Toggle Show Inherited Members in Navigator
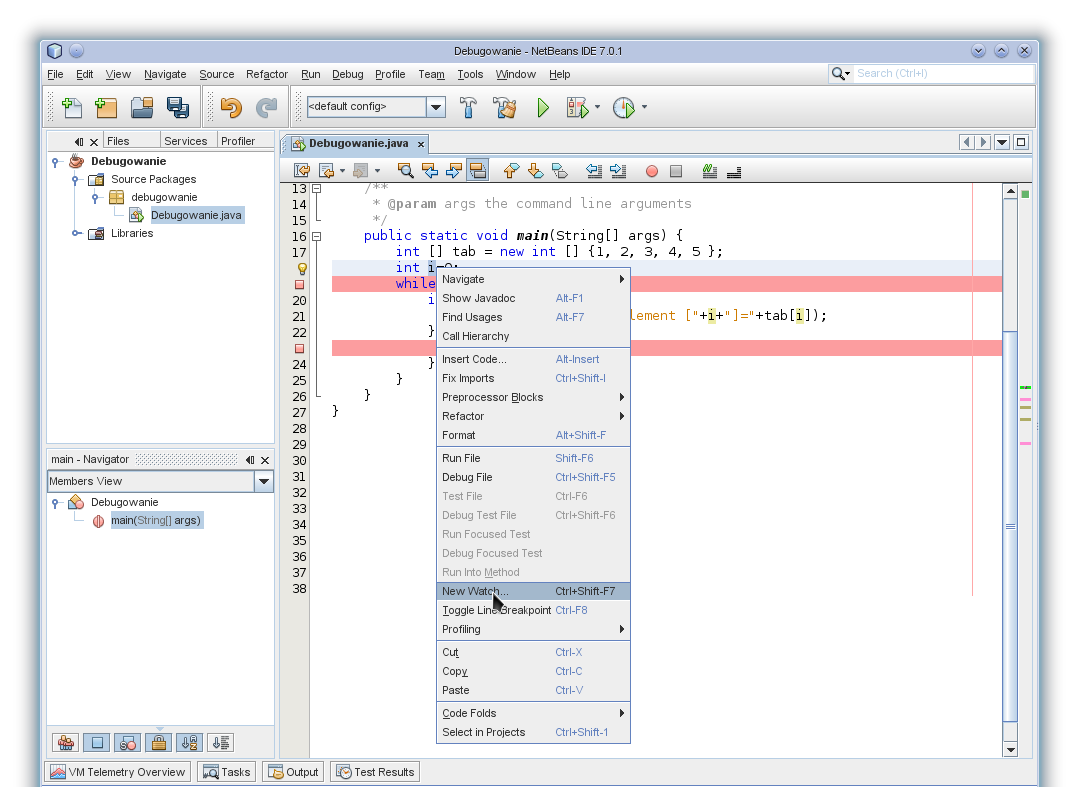The width and height of the screenshot is (1079, 787). (66, 742)
